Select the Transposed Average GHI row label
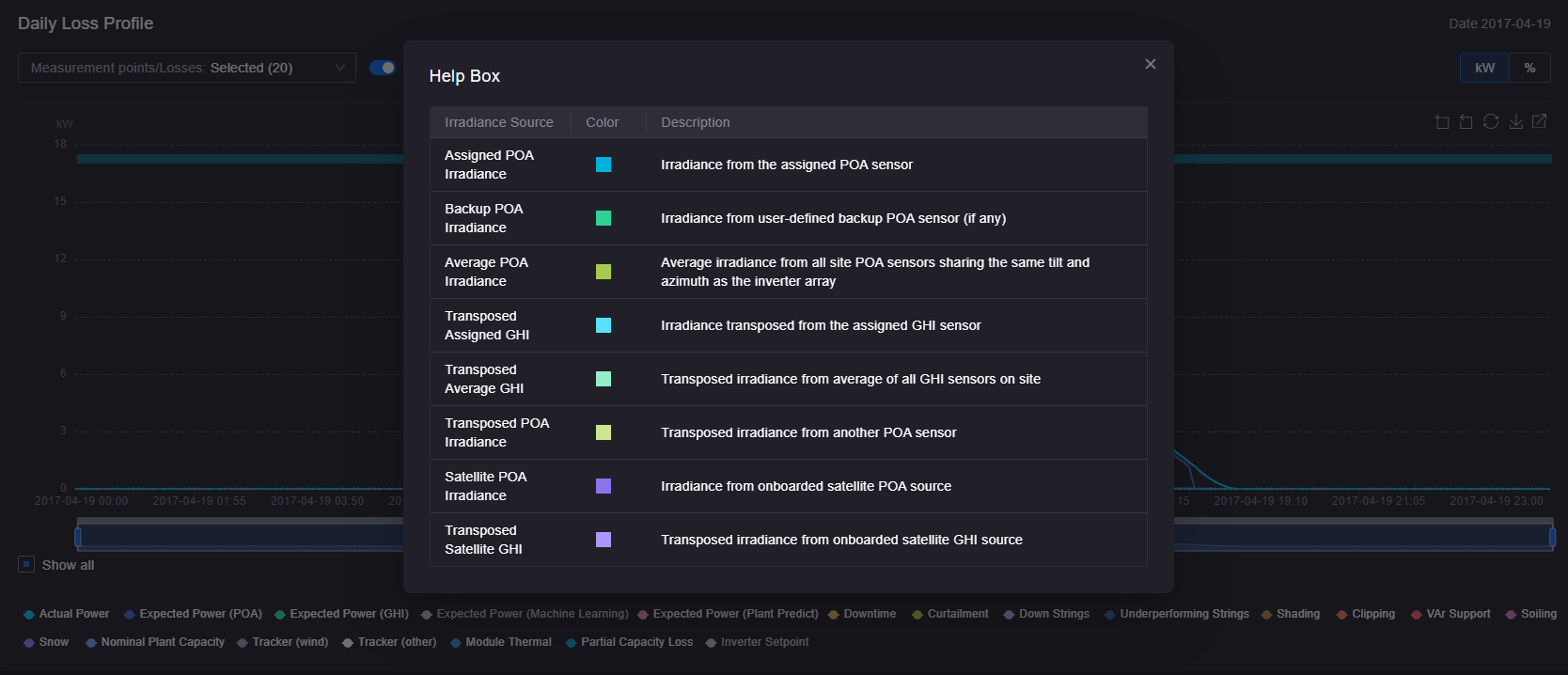The image size is (1568, 675). pyautogui.click(x=484, y=379)
